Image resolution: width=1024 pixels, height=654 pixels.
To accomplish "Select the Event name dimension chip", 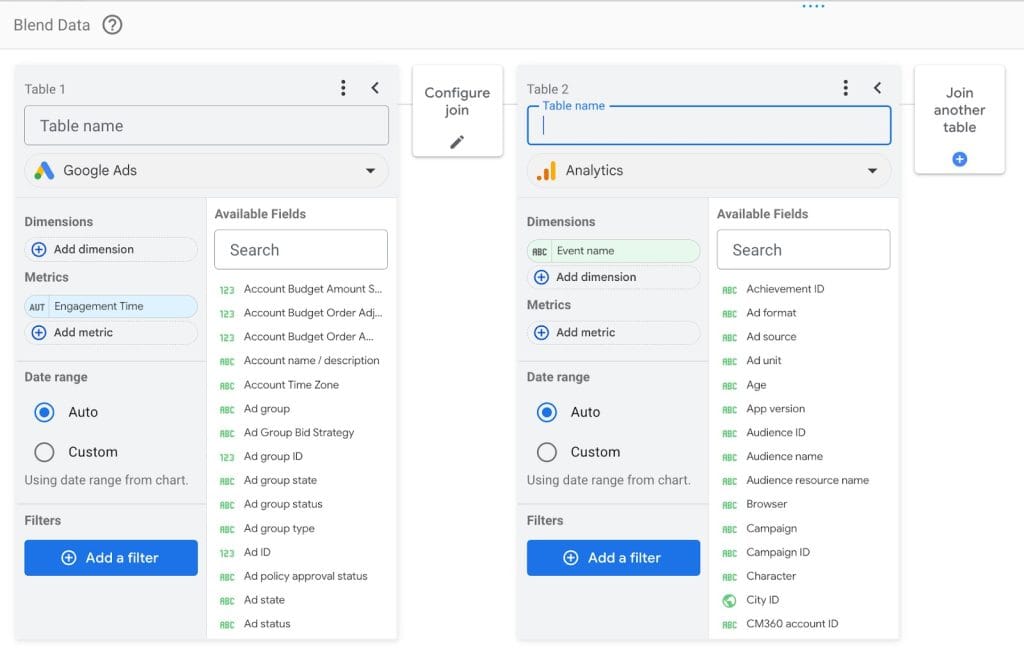I will pos(613,251).
